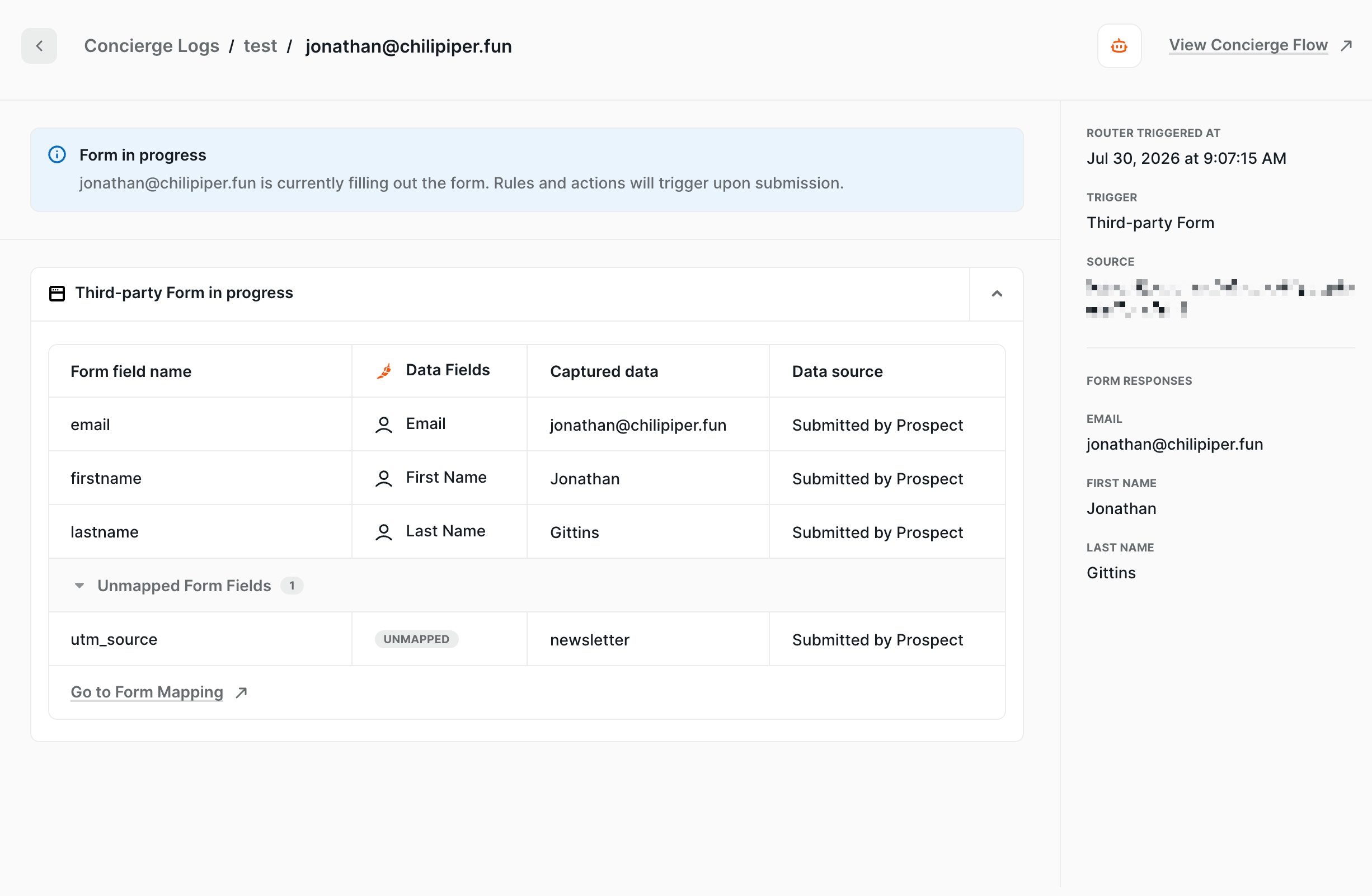Select the firstname form field name cell
The width and height of the screenshot is (1372, 896).
tap(200, 478)
